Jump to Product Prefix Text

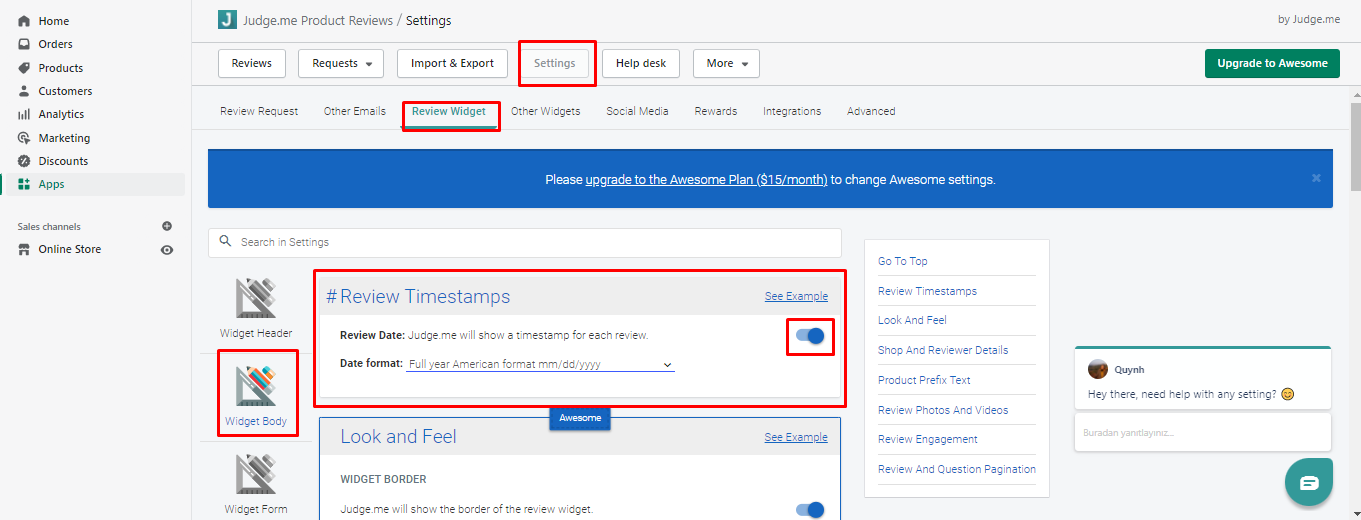coord(924,380)
